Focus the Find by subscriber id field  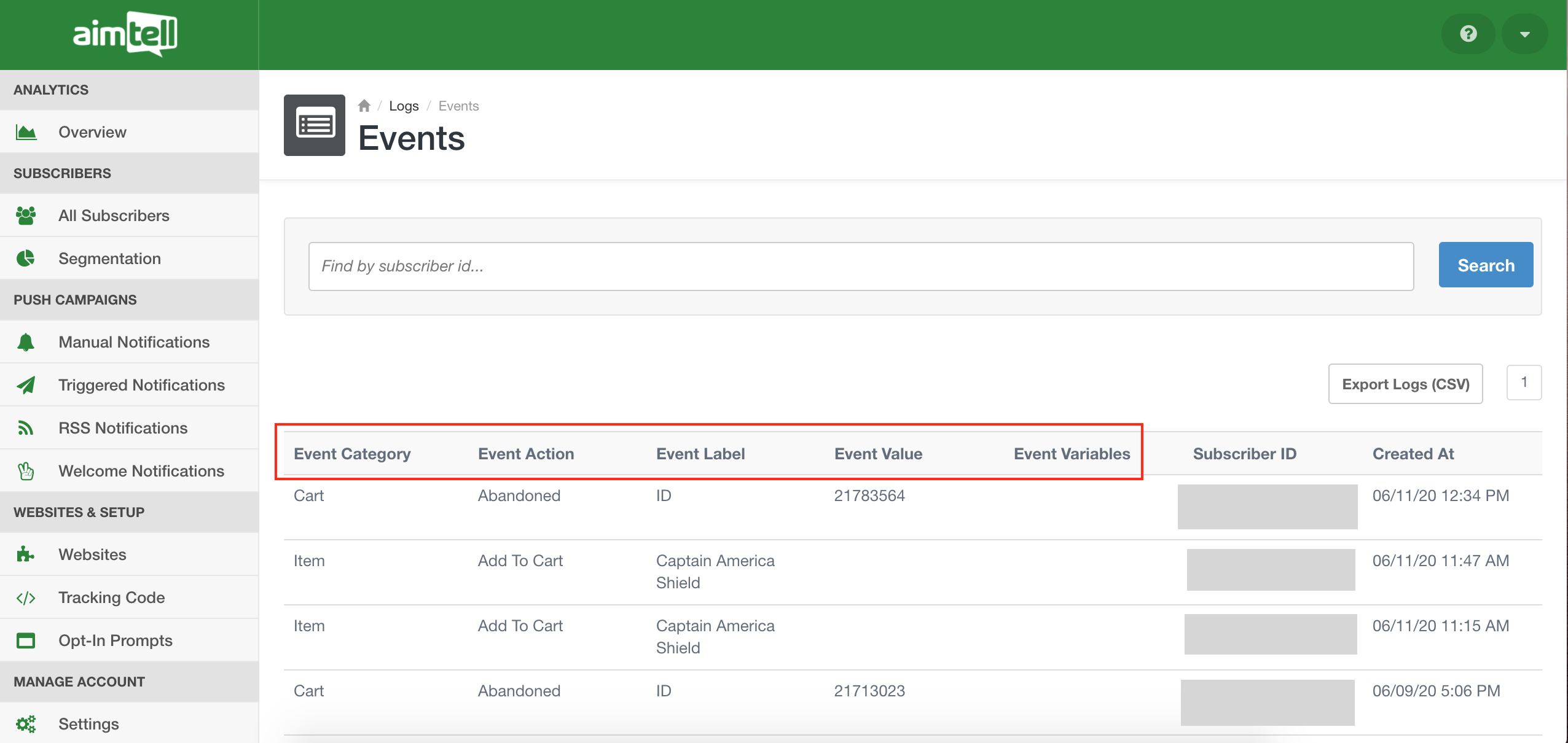tap(861, 266)
